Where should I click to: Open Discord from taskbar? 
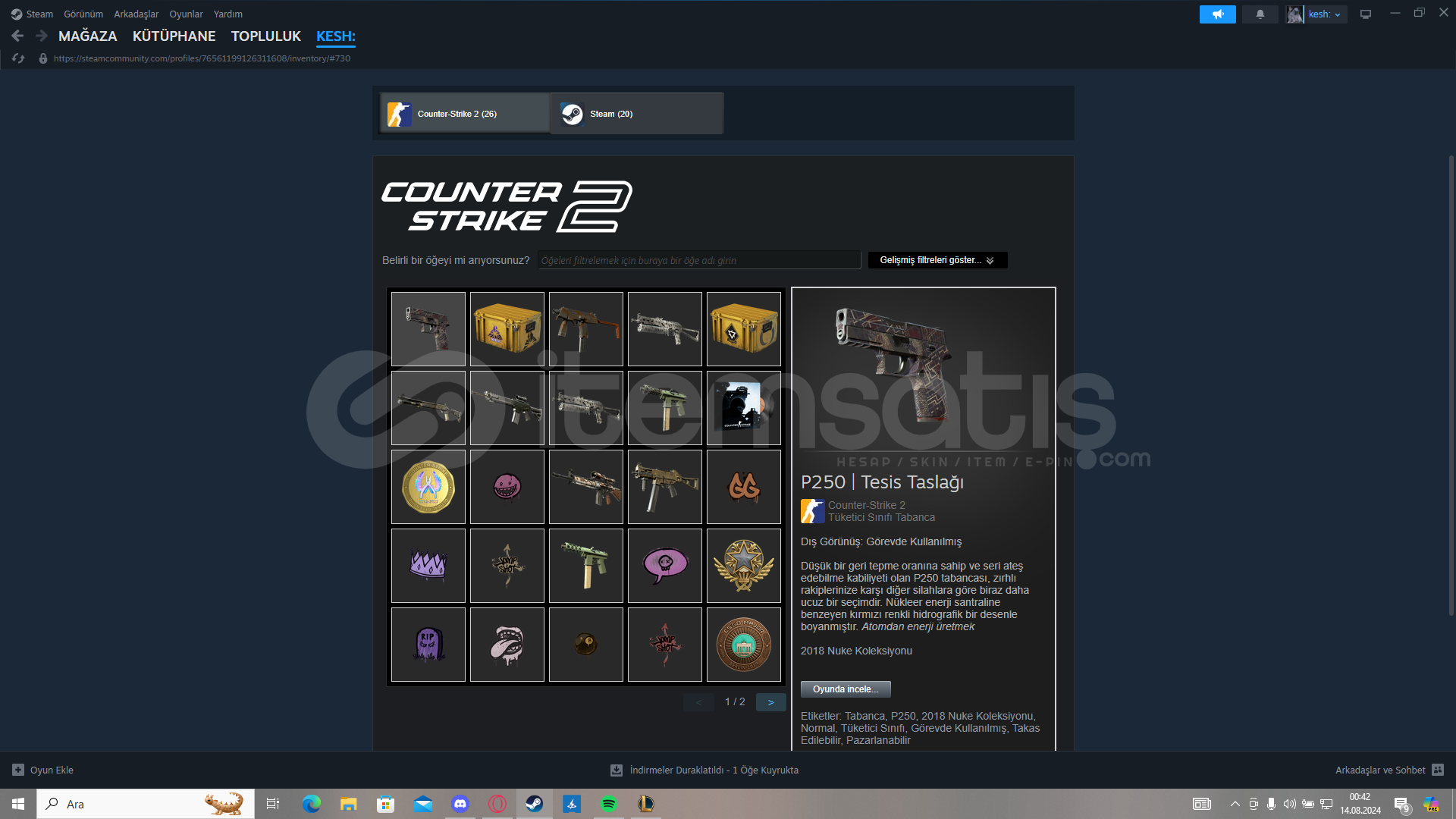[460, 804]
